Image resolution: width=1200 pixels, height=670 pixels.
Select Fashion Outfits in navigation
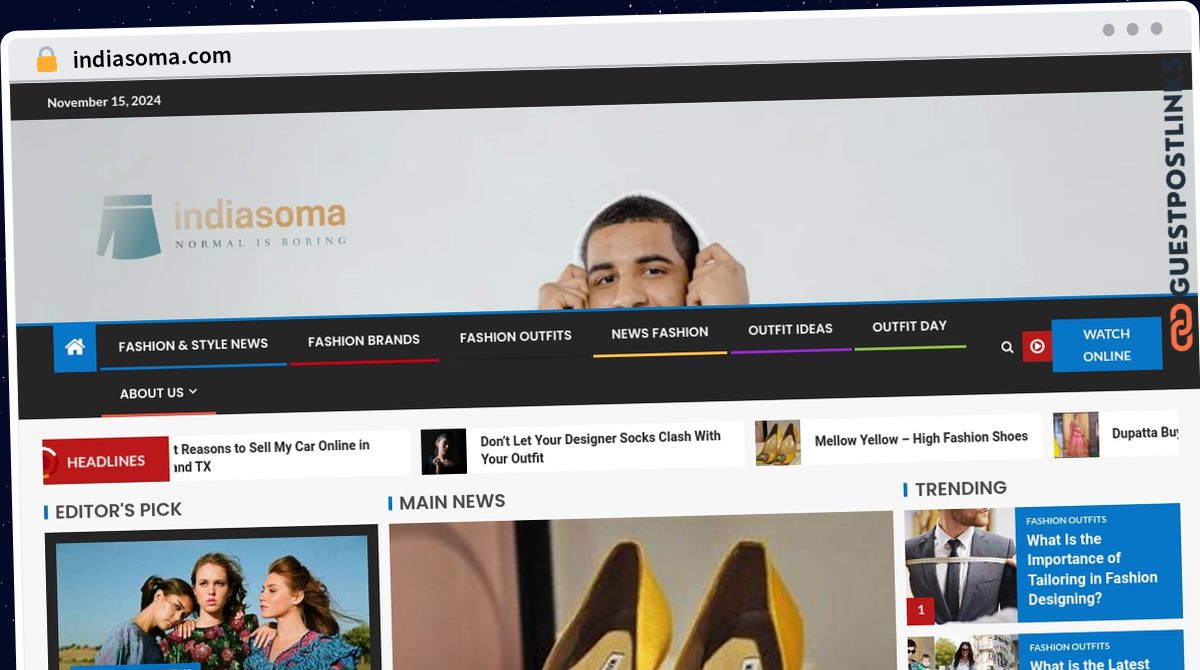pyautogui.click(x=516, y=337)
